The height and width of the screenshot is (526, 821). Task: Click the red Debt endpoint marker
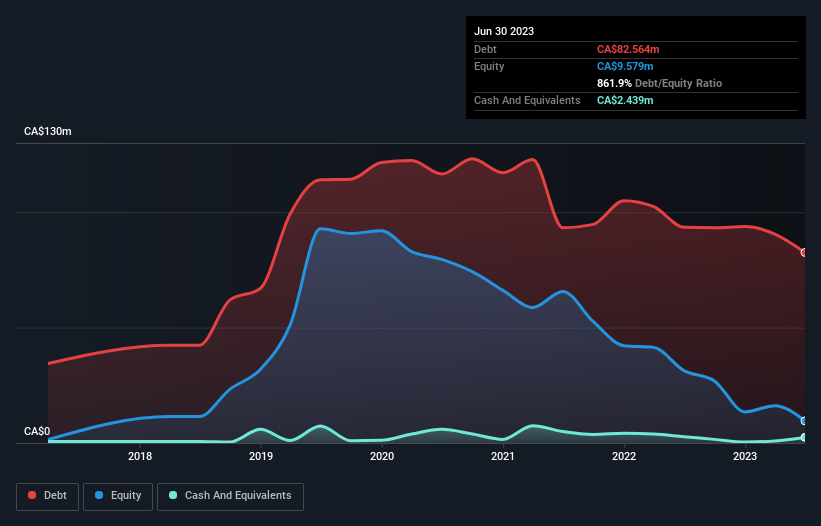tap(804, 253)
